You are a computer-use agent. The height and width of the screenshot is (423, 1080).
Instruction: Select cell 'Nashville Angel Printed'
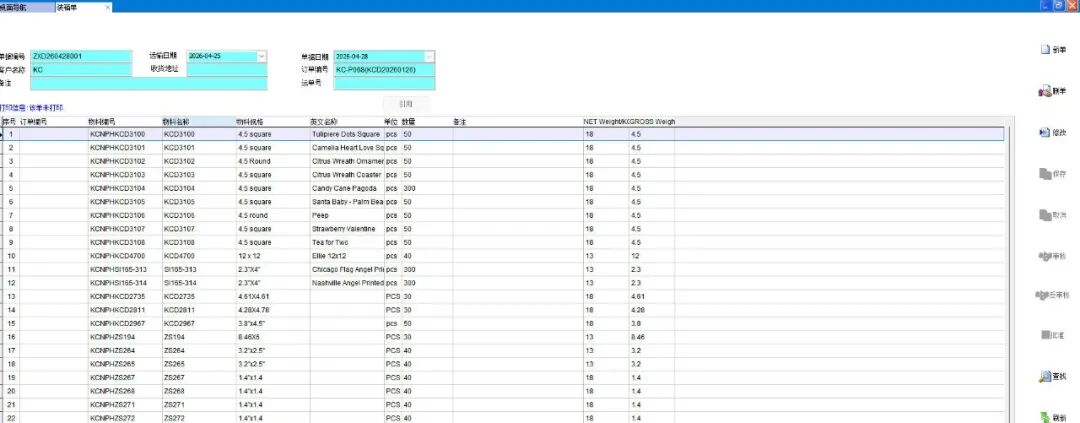point(346,283)
